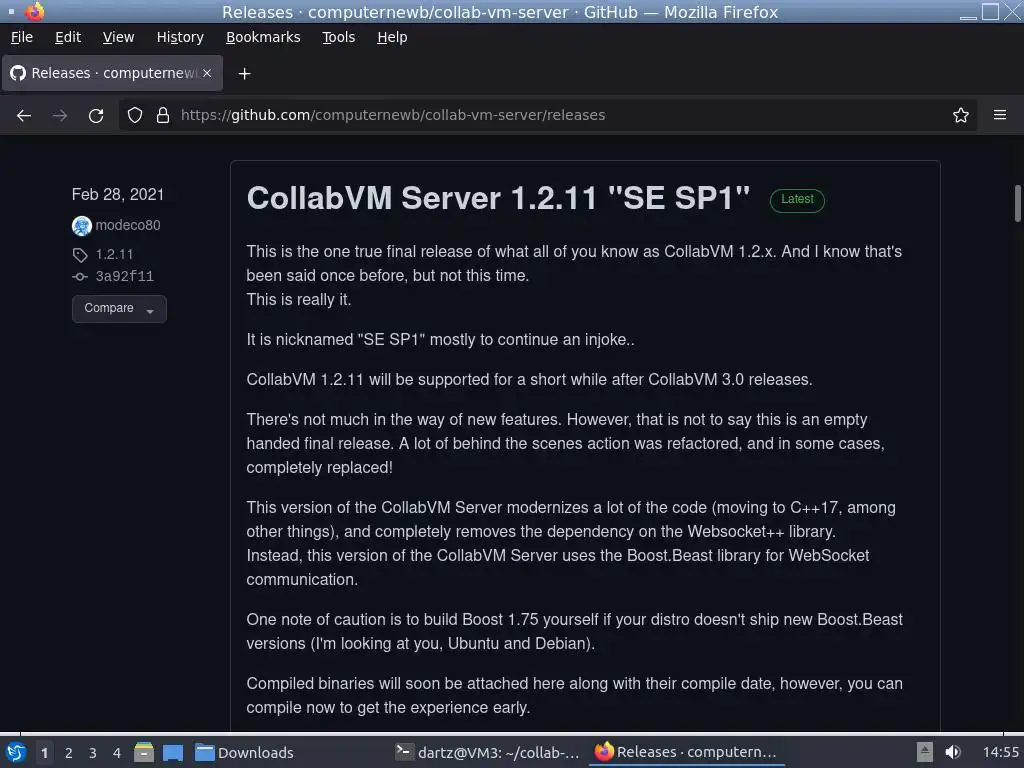Screen dimensions: 1024x768
Task: Click the volume speaker tray icon
Action: coord(953,752)
